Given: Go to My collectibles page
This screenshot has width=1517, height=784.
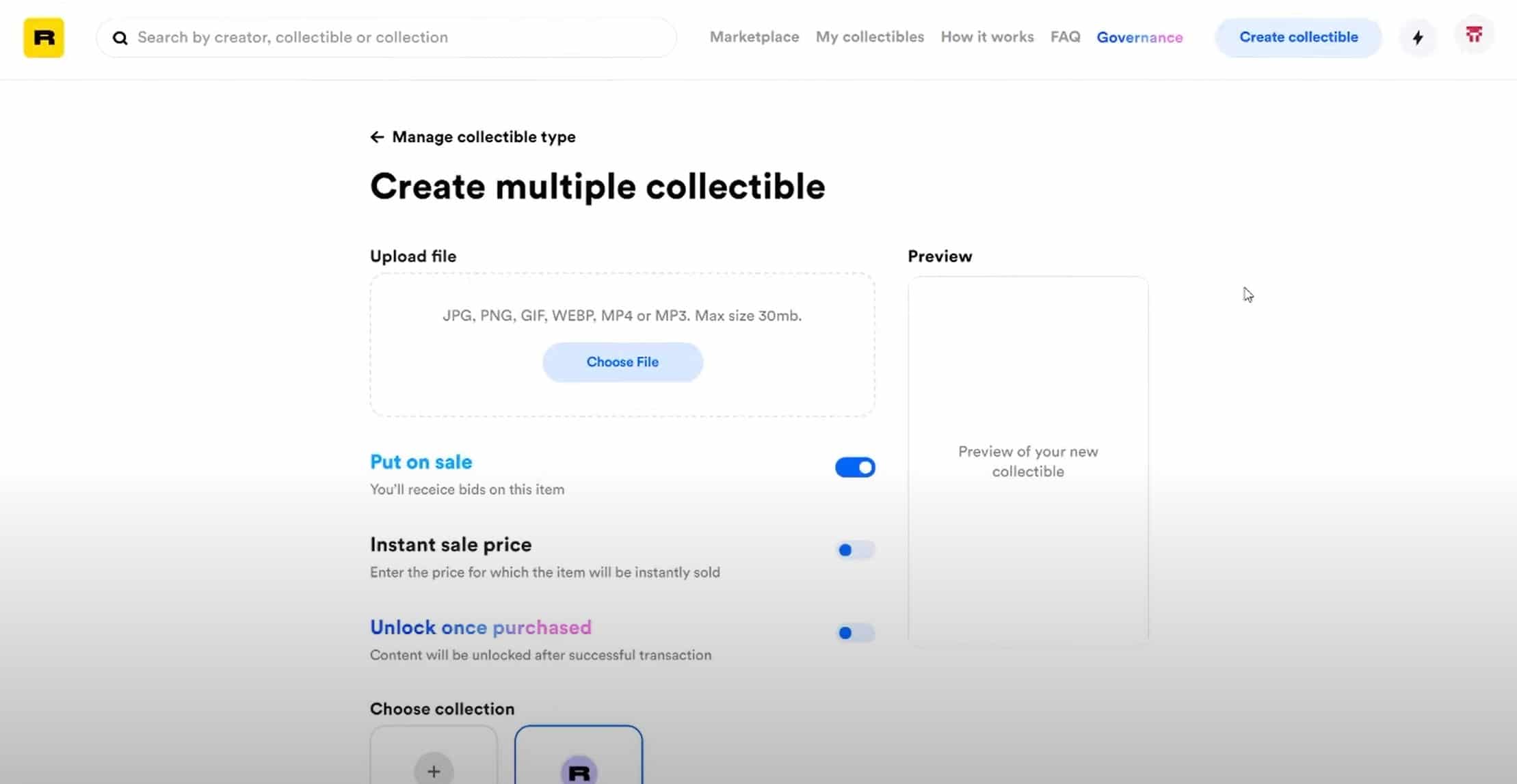Looking at the screenshot, I should 869,37.
